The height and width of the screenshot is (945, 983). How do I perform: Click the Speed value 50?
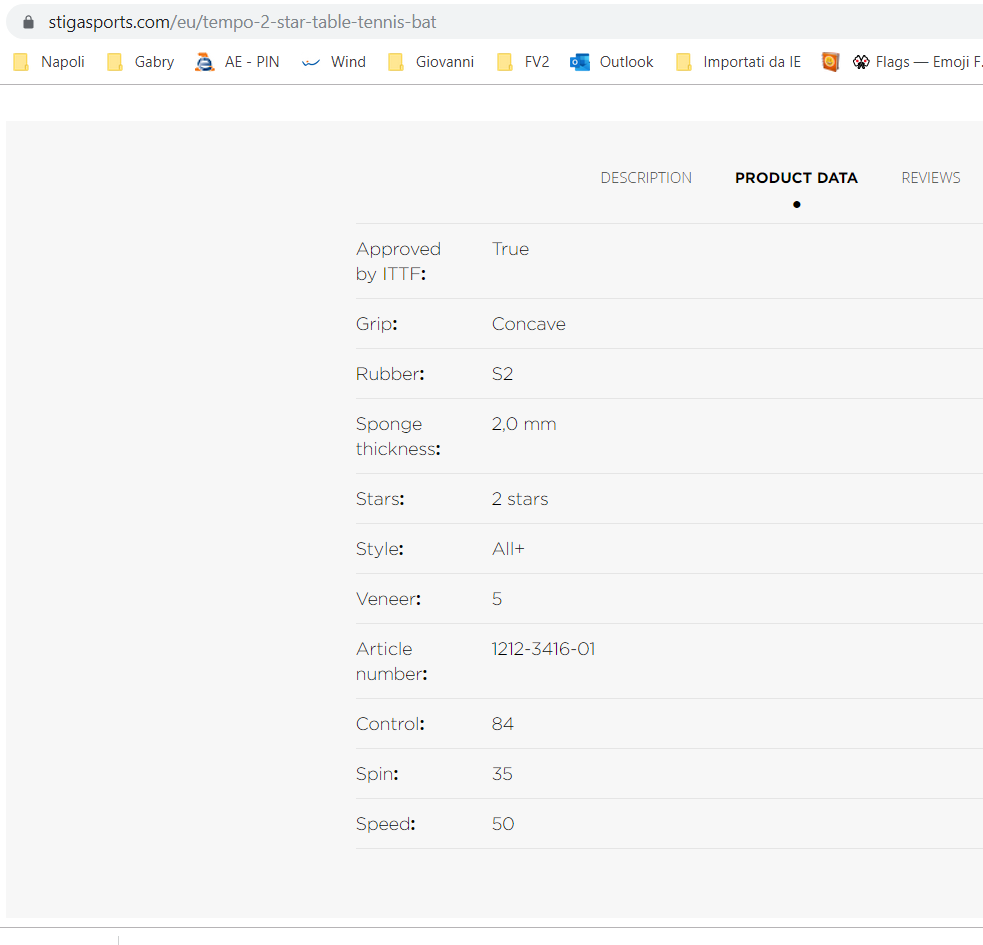[x=503, y=824]
